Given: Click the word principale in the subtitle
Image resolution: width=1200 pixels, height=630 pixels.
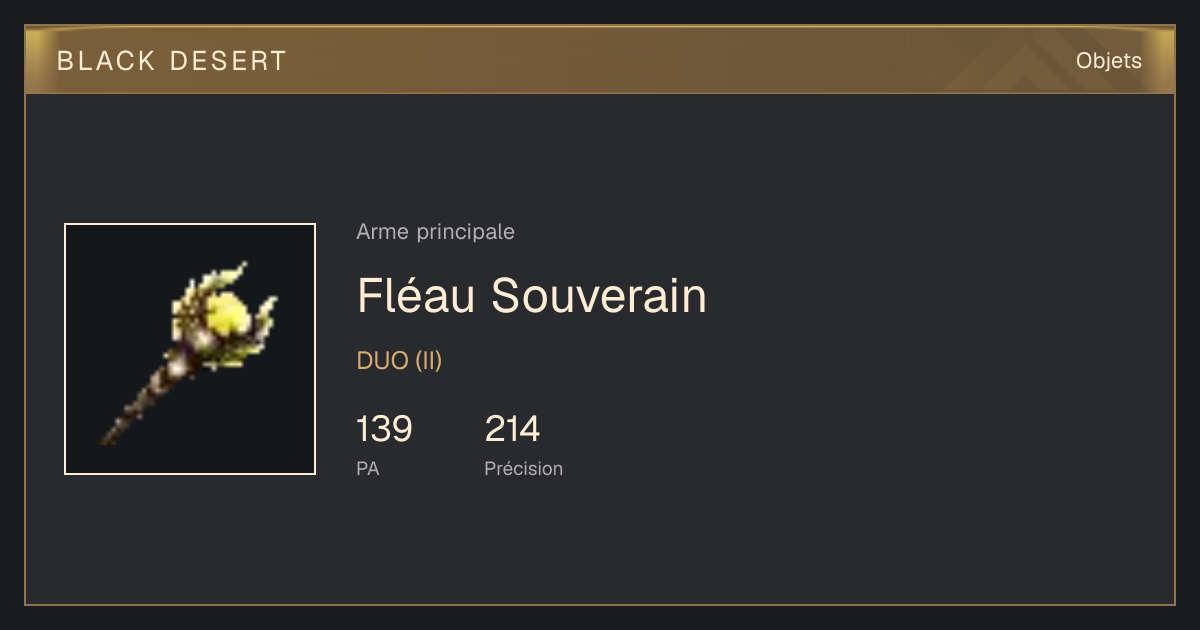Looking at the screenshot, I should pyautogui.click(x=466, y=232).
